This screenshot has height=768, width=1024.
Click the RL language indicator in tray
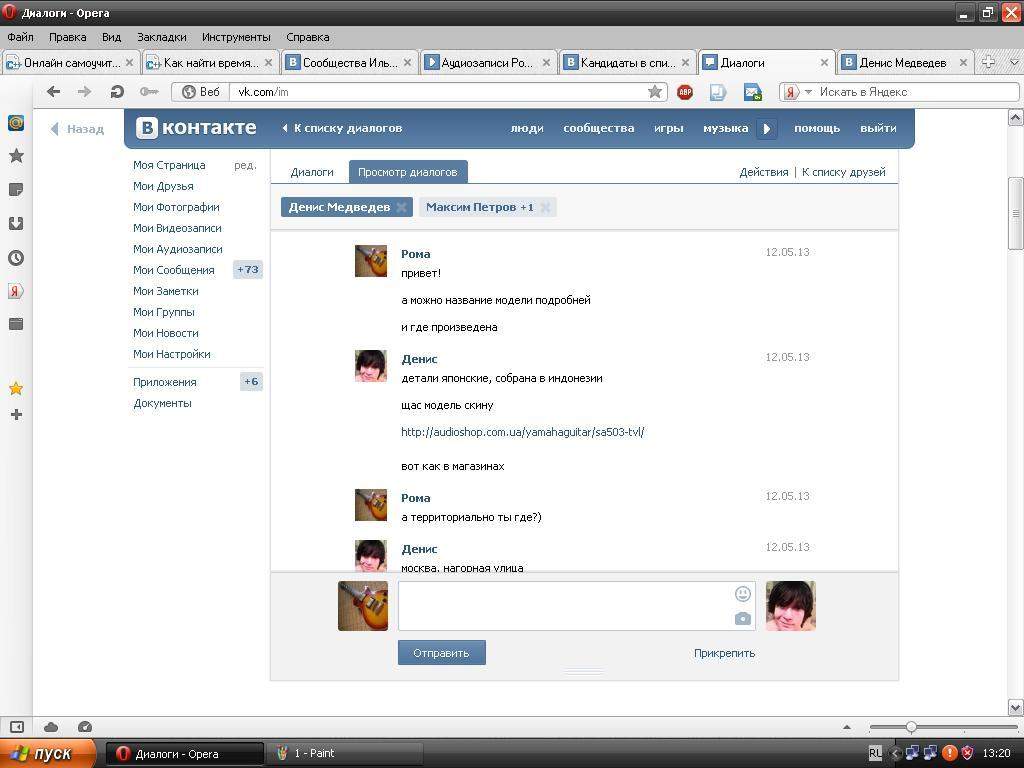coord(876,753)
